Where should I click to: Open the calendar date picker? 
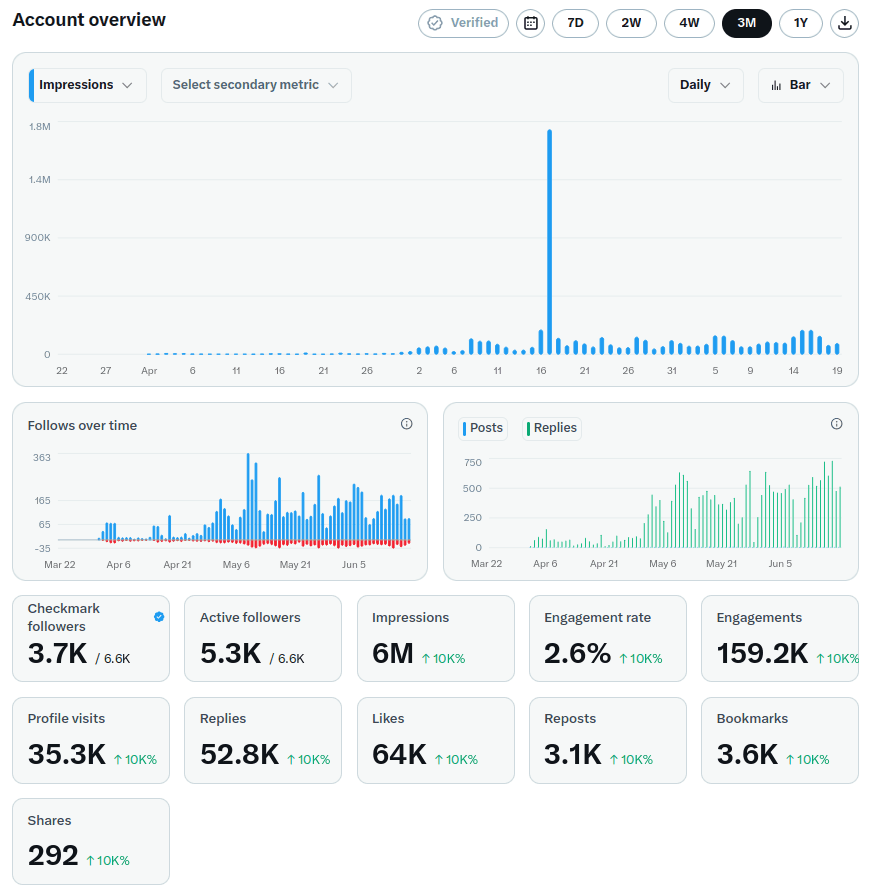530,23
